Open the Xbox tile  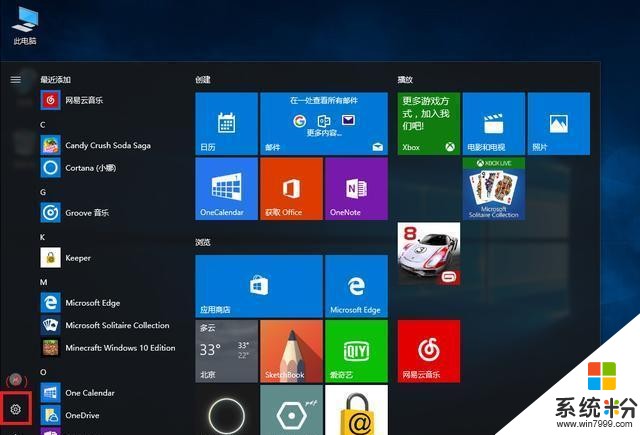(429, 123)
